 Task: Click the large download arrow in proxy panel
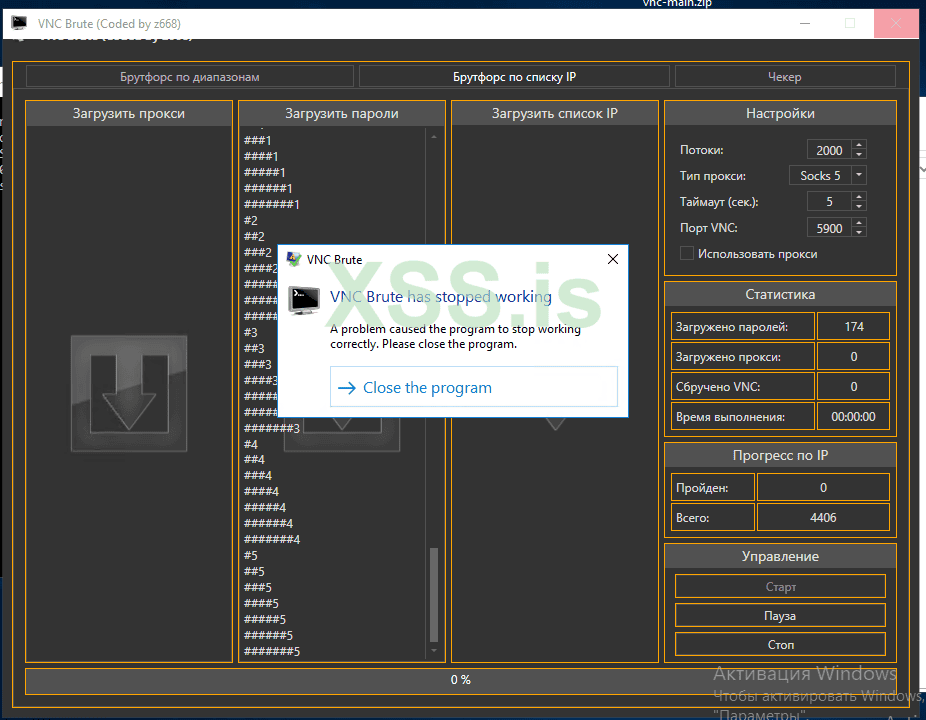coord(128,393)
